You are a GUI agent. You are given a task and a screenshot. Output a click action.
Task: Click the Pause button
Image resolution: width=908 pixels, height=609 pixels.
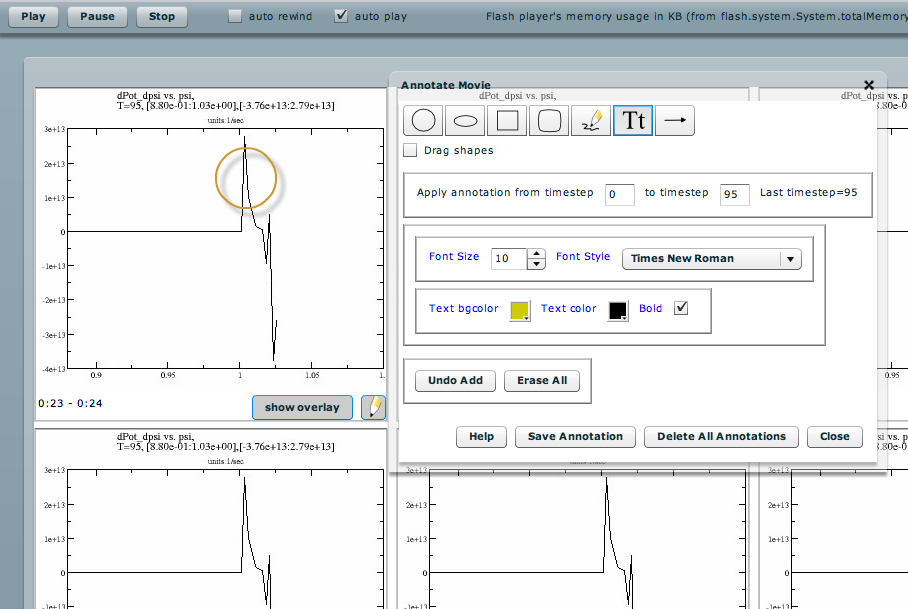click(x=97, y=16)
